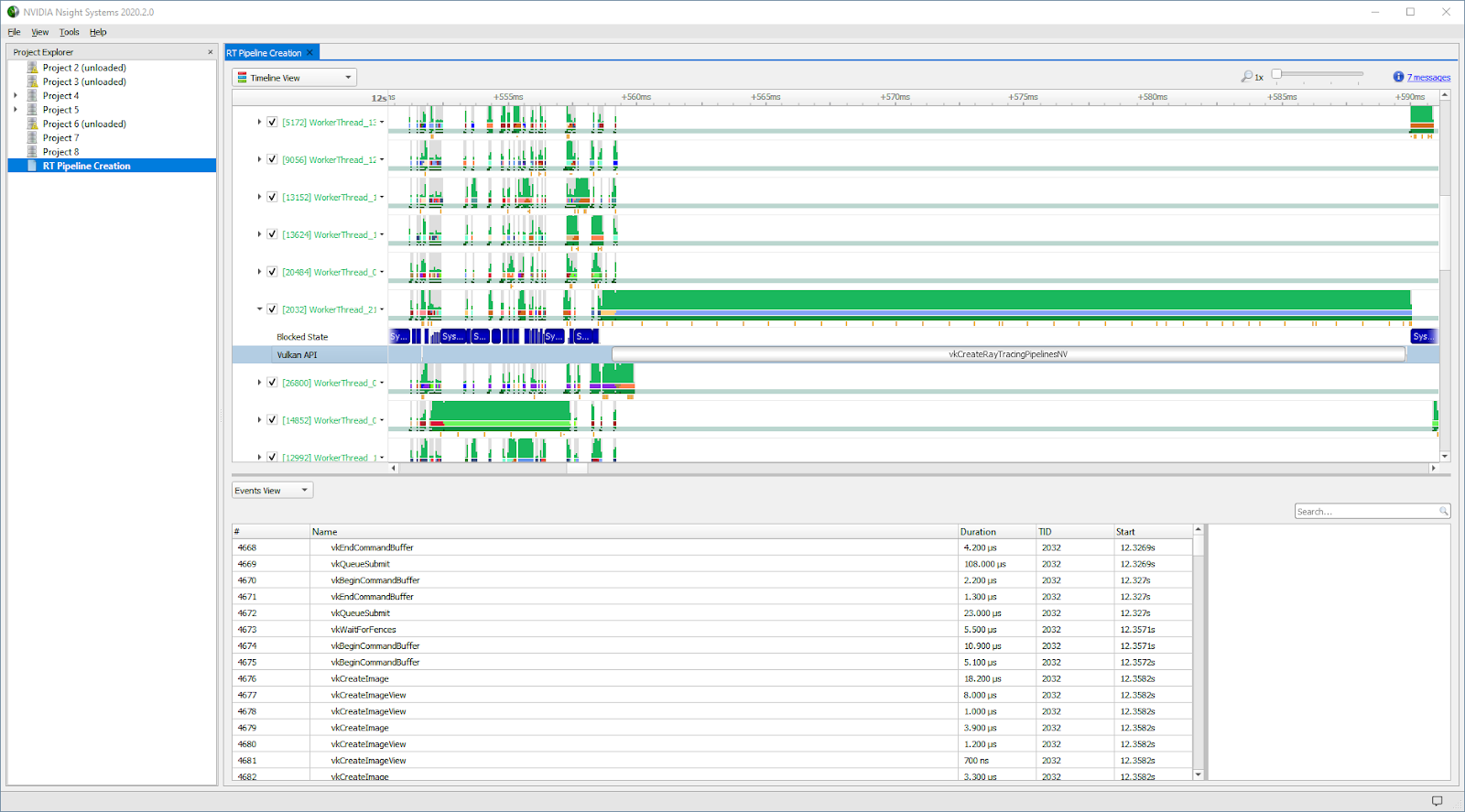The width and height of the screenshot is (1465, 812).
Task: Close the Project Explorer panel
Action: click(x=211, y=52)
